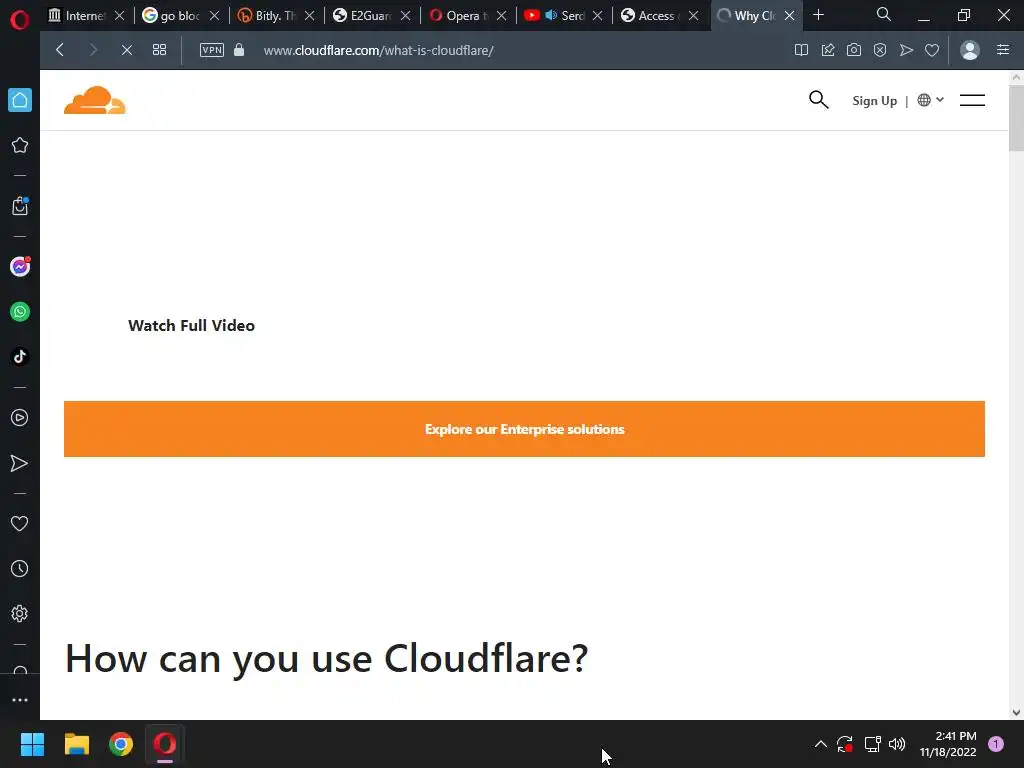
Task: Open a new tab
Action: (818, 14)
